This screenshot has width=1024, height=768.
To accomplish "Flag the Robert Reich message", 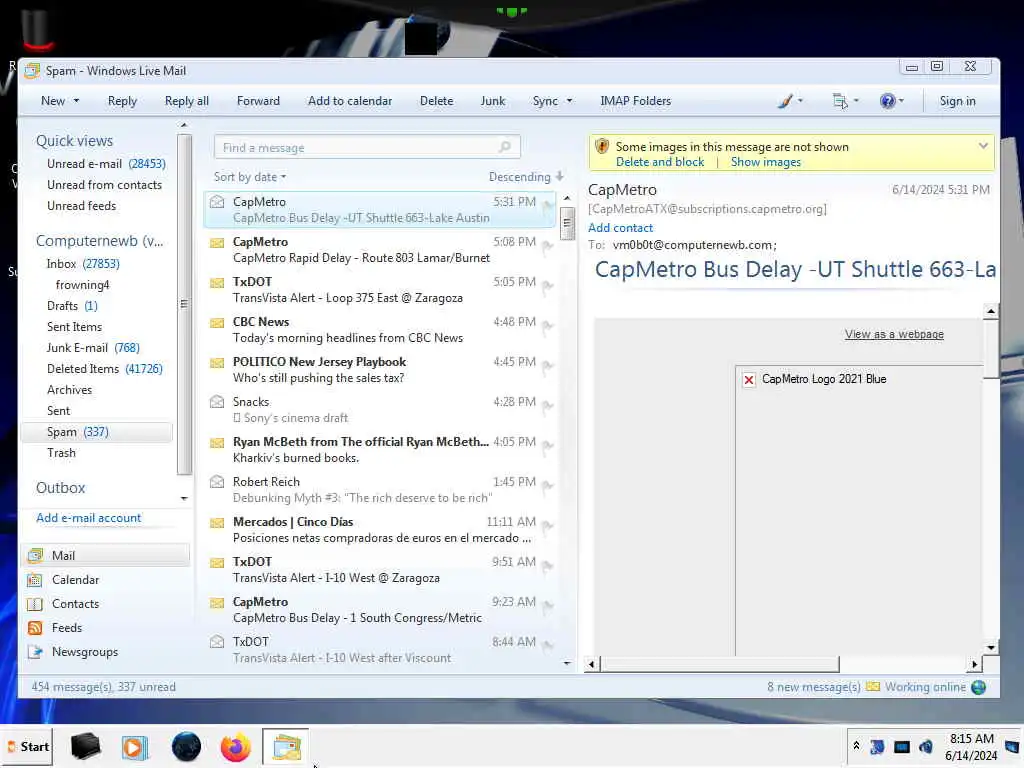I will 548,486.
